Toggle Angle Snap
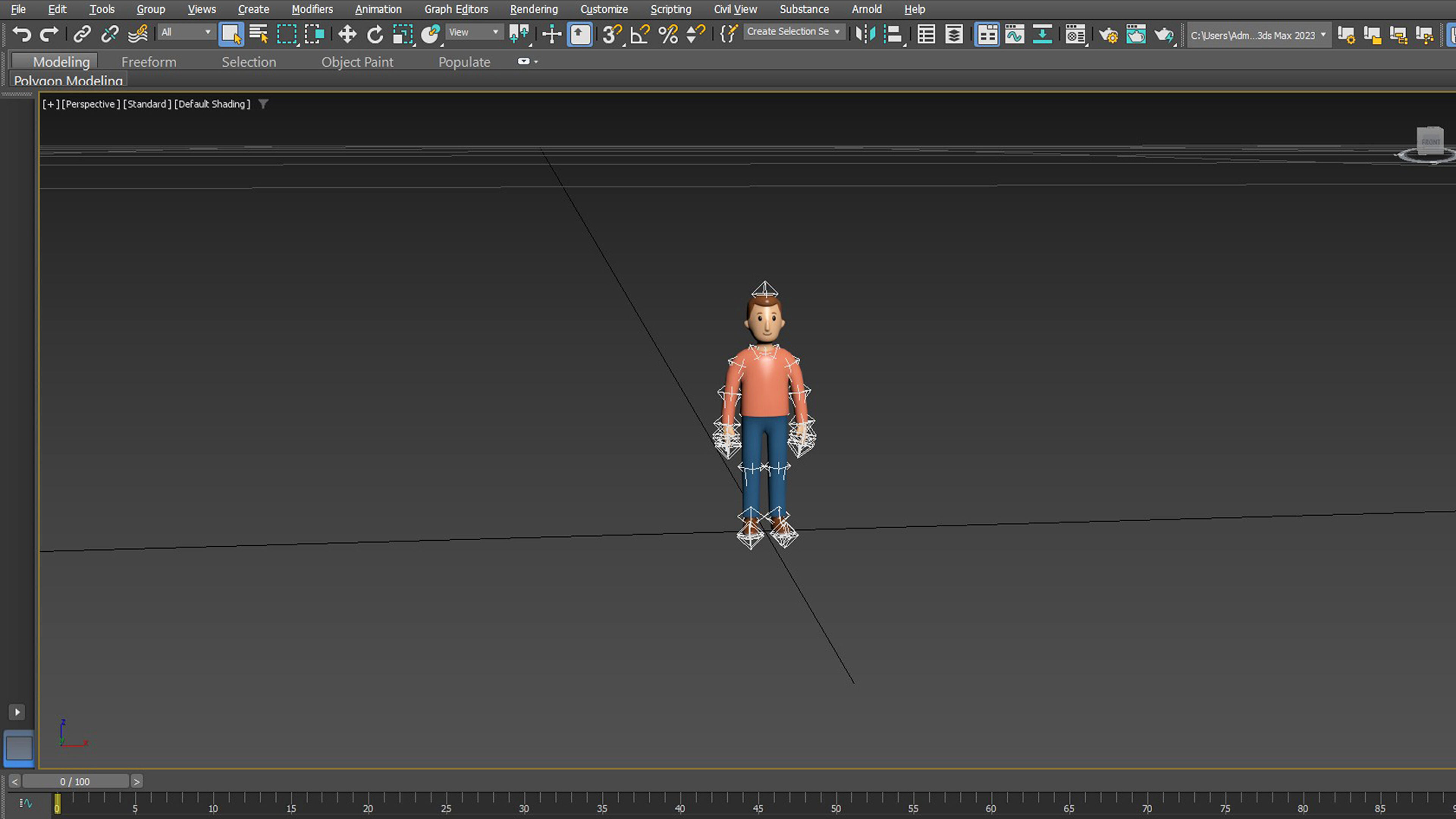Screen dimensions: 1456x819 pyautogui.click(x=640, y=35)
